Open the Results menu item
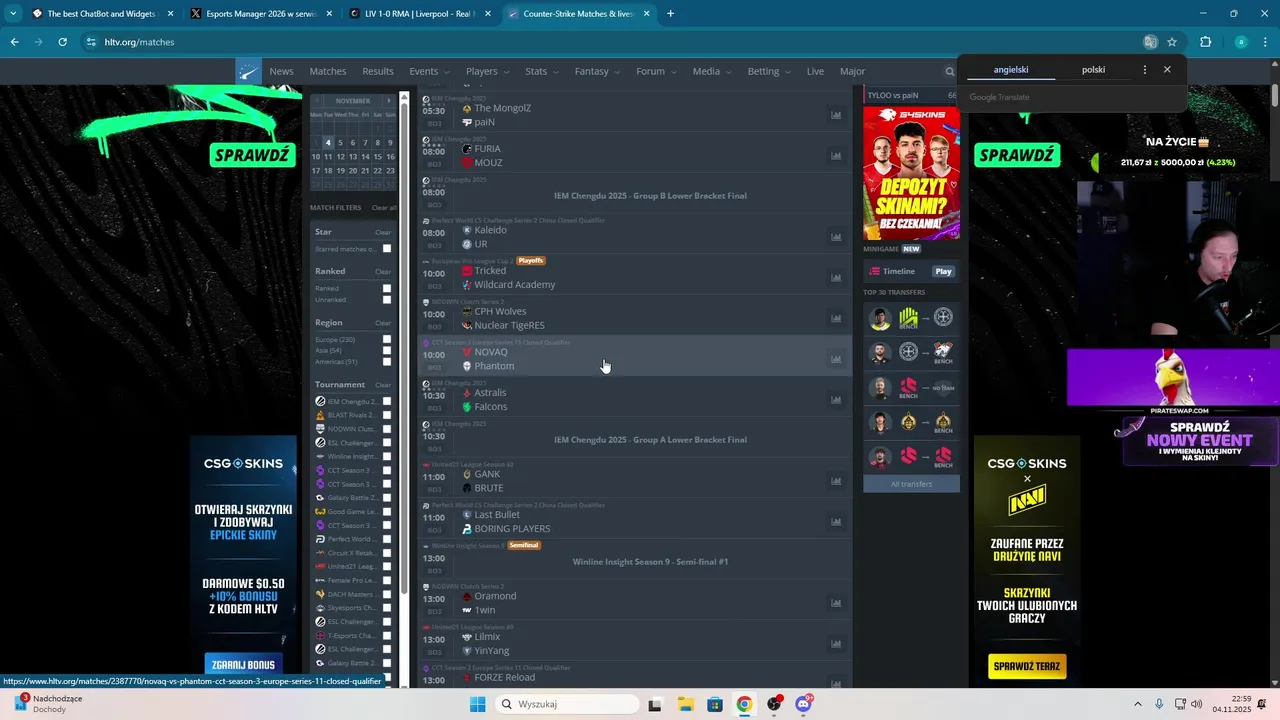Image resolution: width=1280 pixels, height=720 pixels. click(378, 71)
